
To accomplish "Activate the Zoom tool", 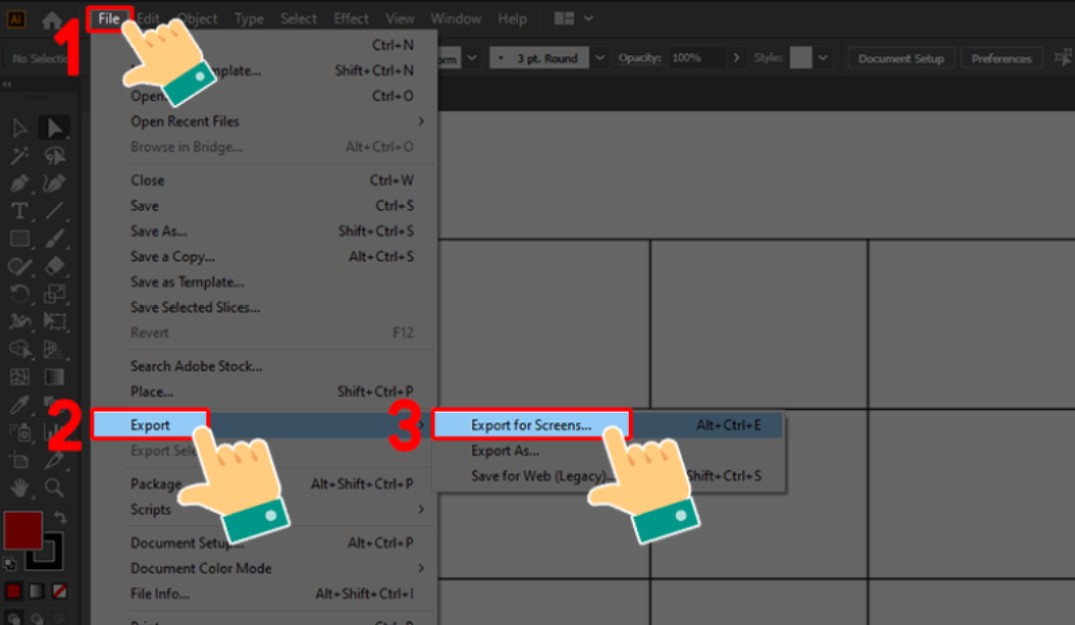I will pos(54,487).
